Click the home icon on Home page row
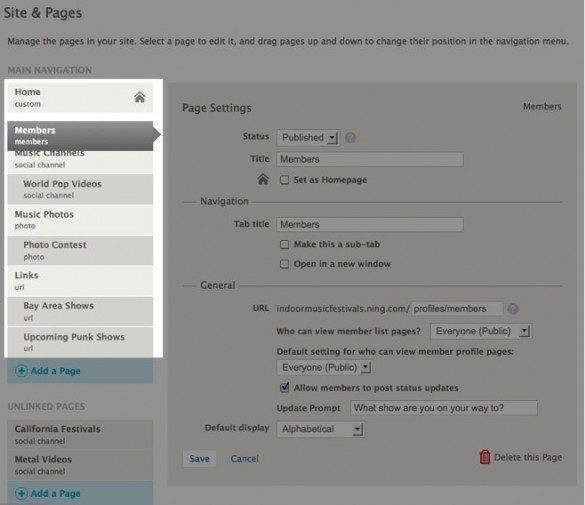The image size is (585, 505). 140,97
